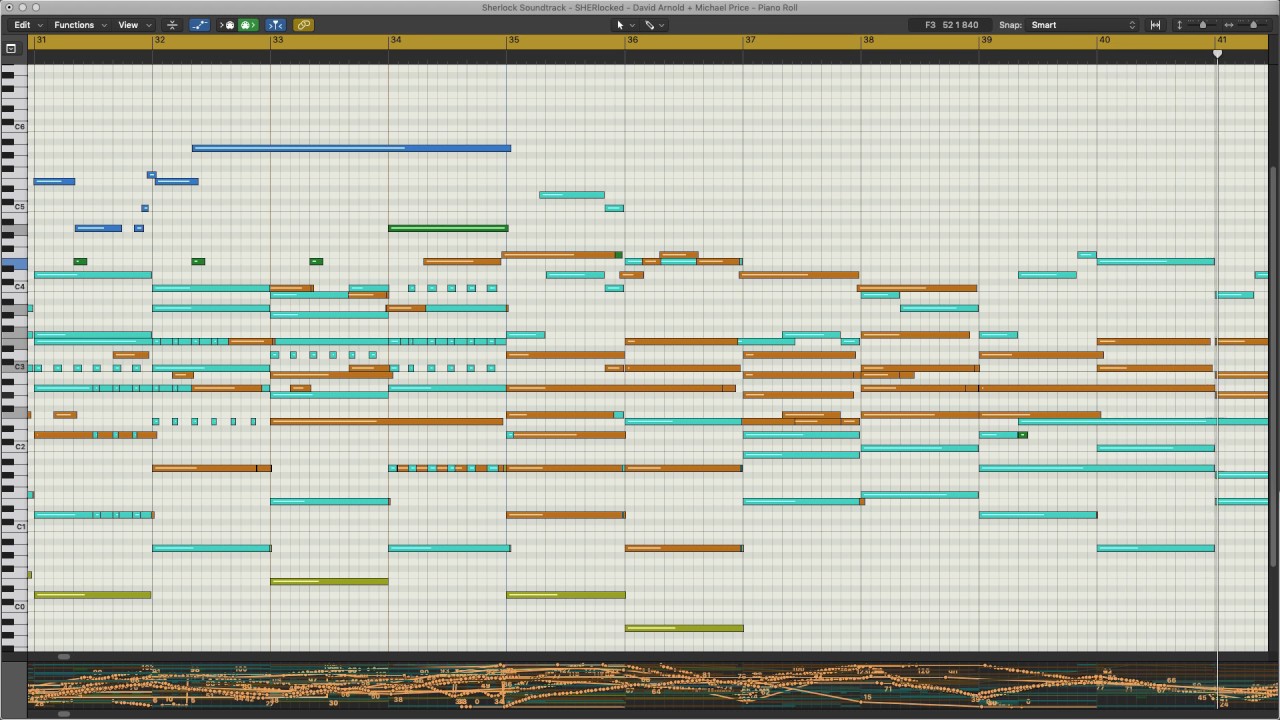Open the View menu
The width and height of the screenshot is (1280, 720).
pos(134,25)
